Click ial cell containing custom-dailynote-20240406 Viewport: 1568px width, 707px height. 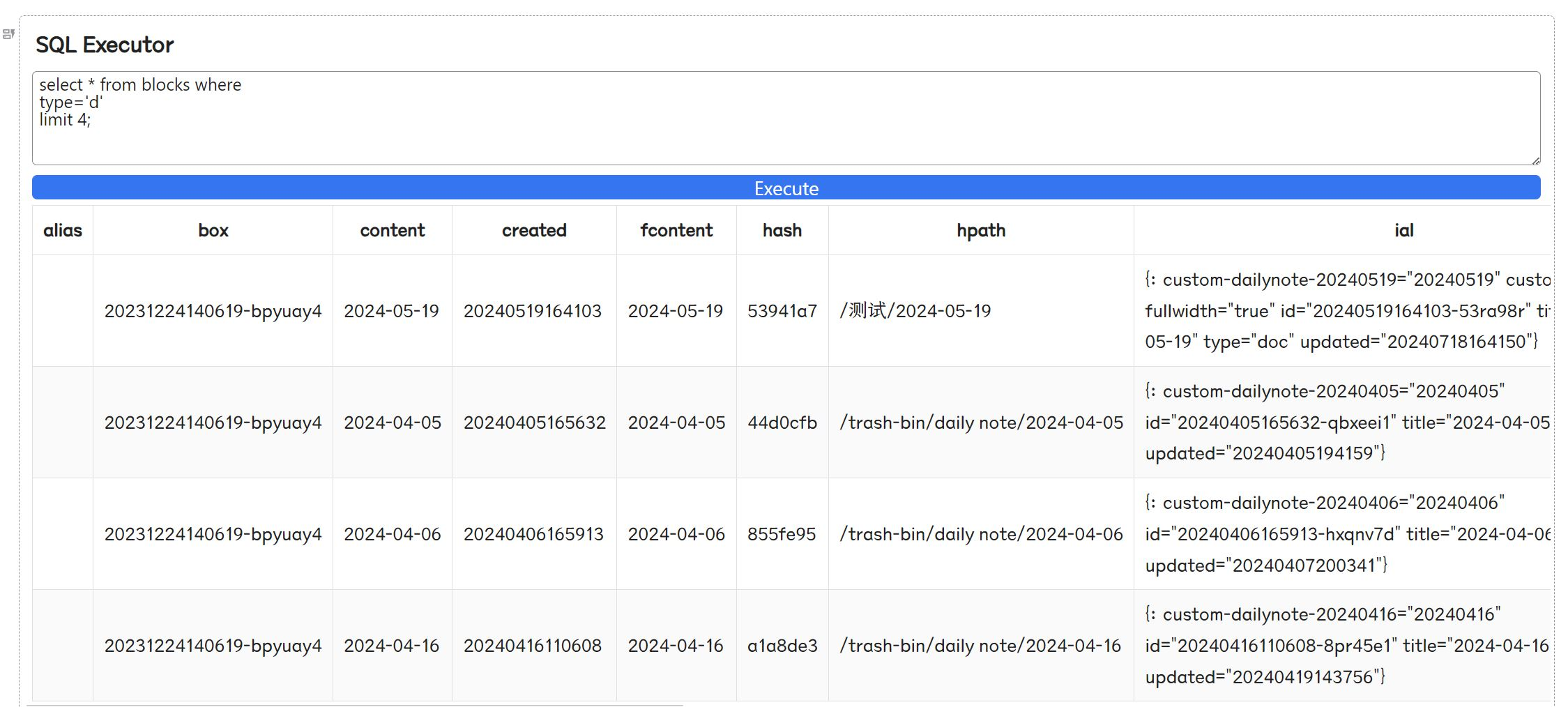click(x=1342, y=534)
